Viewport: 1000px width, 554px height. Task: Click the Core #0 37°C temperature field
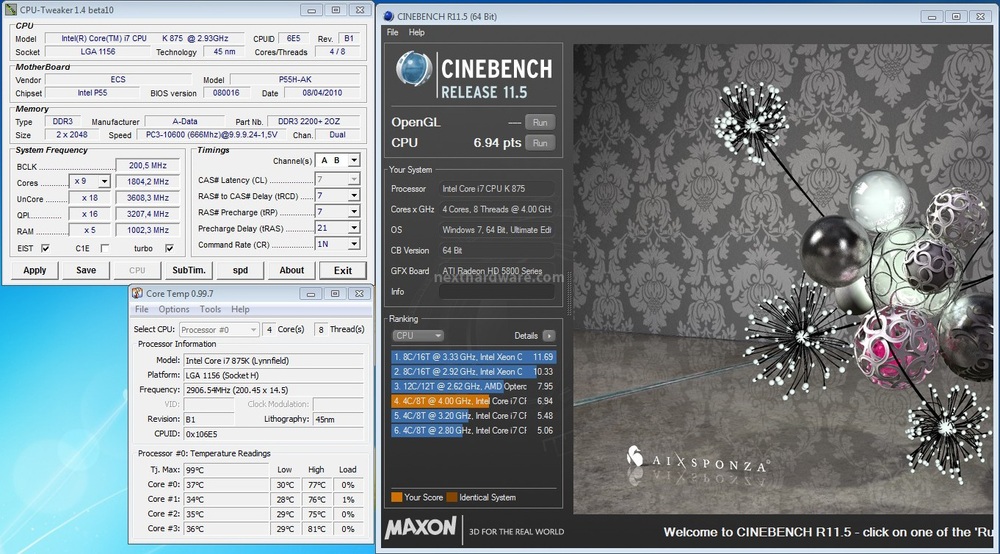tap(226, 485)
